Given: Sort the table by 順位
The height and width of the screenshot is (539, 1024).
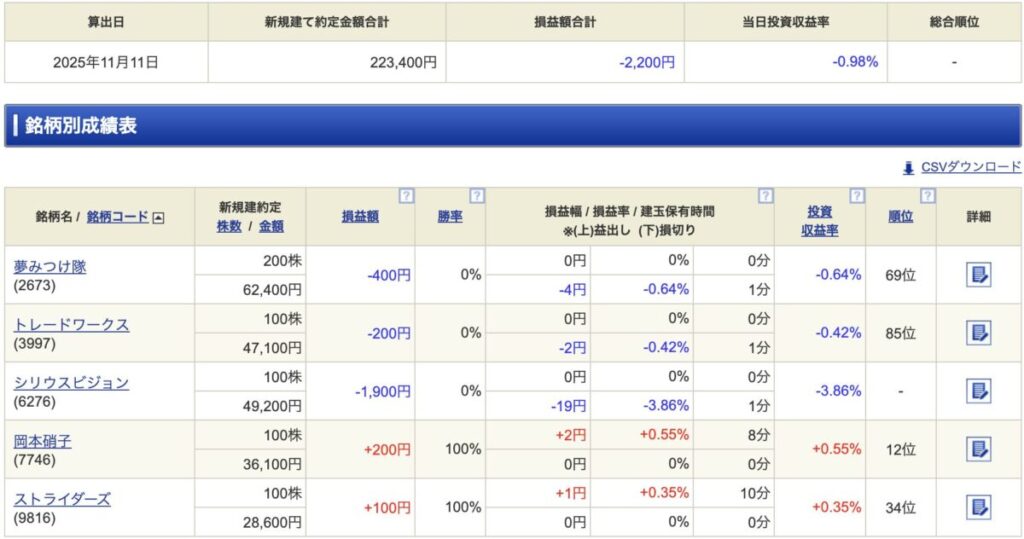Looking at the screenshot, I should point(900,217).
